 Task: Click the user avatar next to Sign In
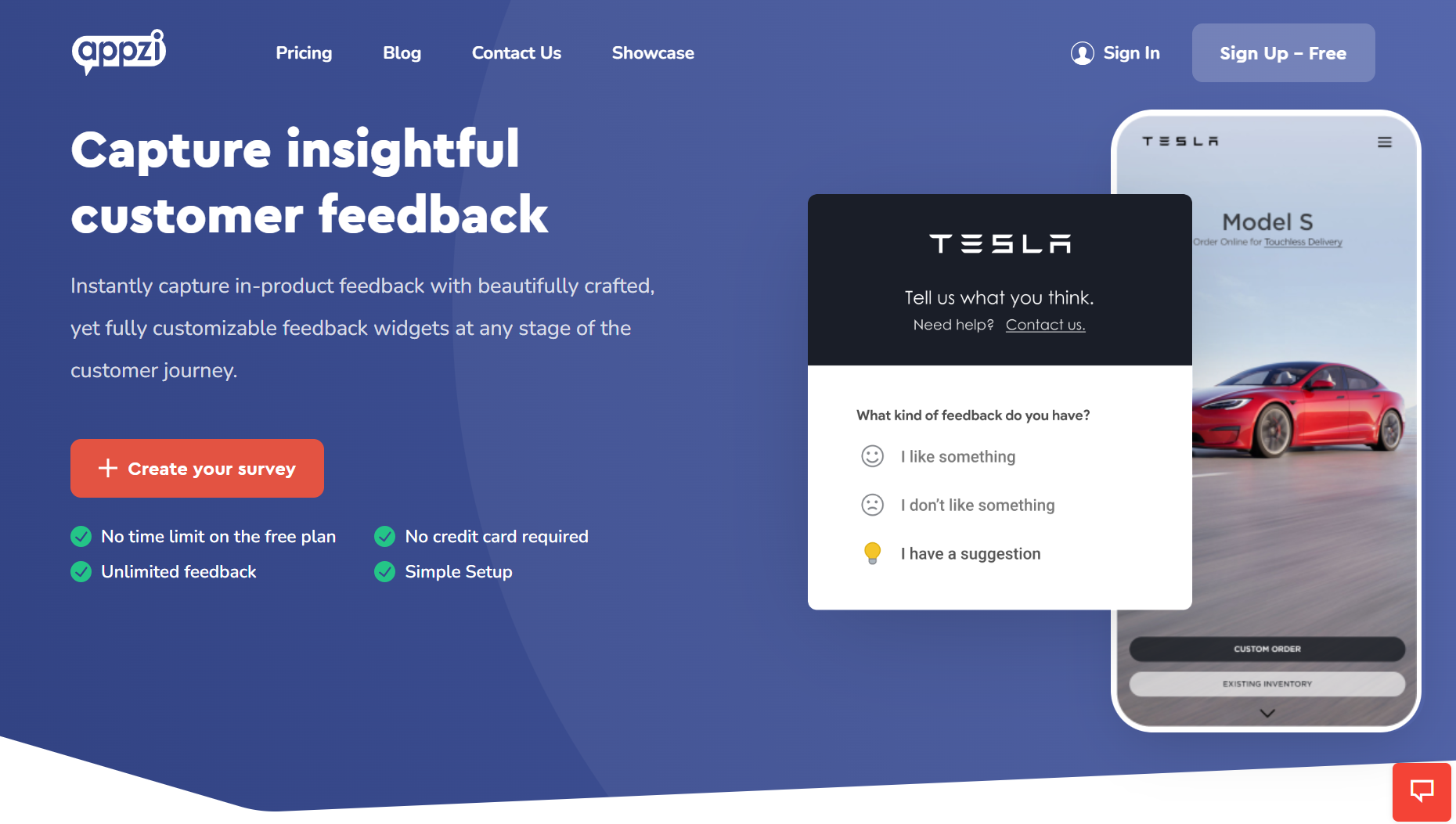click(1083, 53)
